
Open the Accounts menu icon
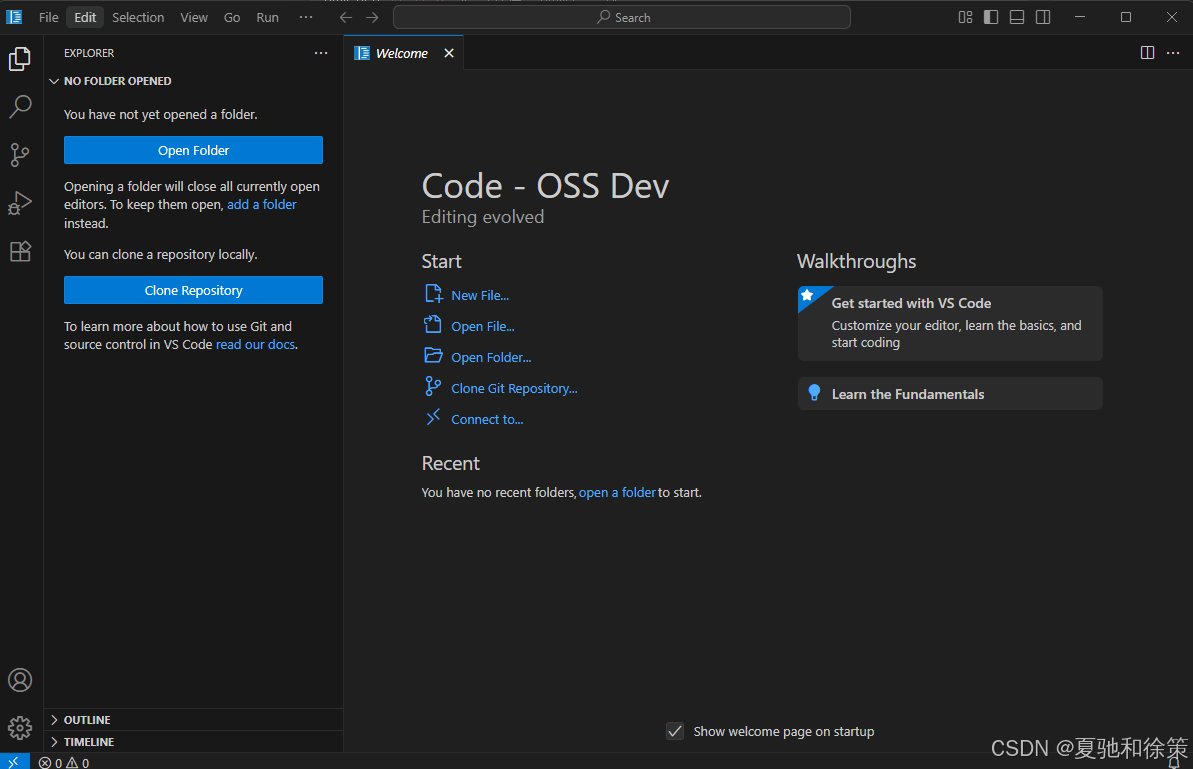click(20, 680)
